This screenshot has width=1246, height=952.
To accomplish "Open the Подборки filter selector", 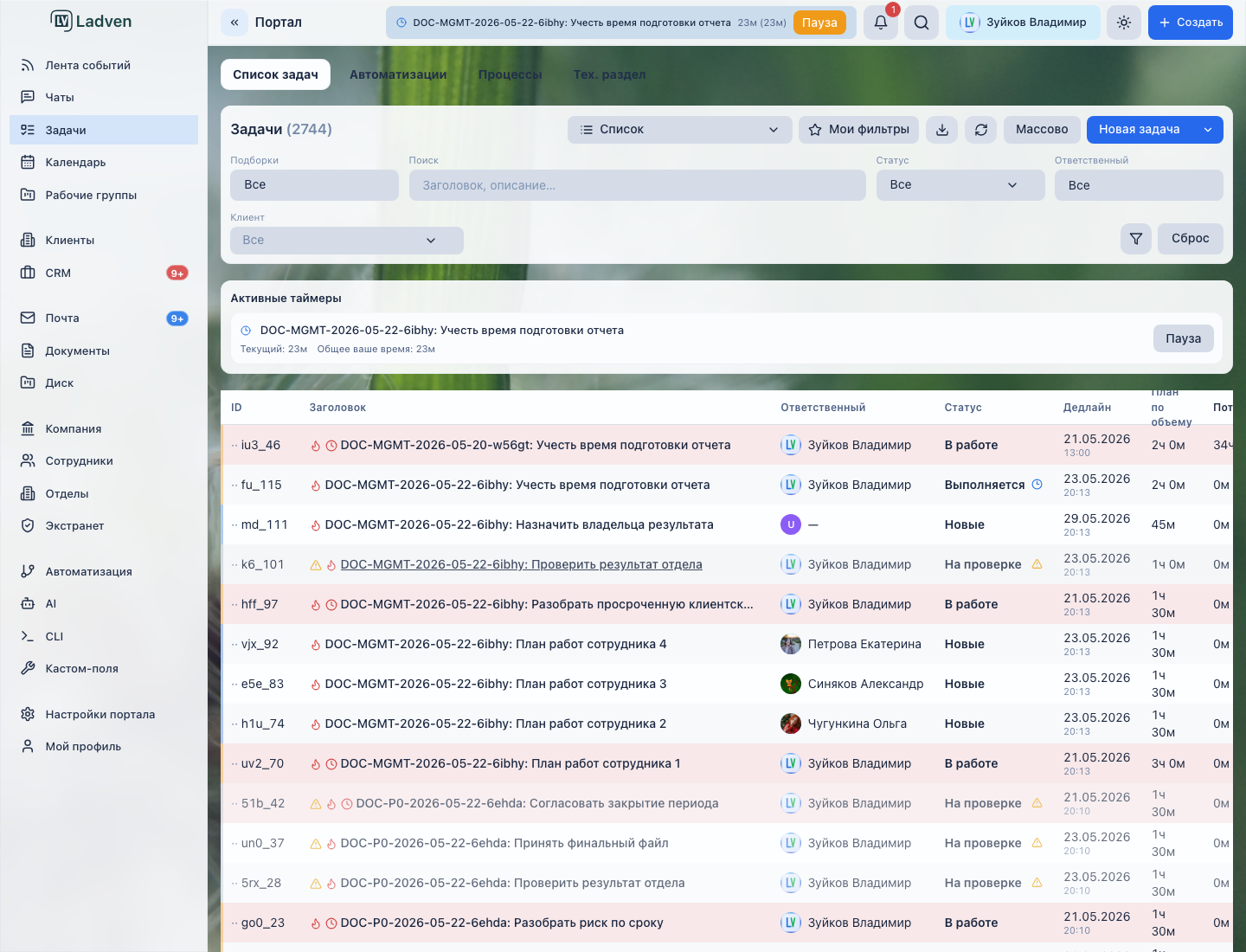I will [314, 185].
